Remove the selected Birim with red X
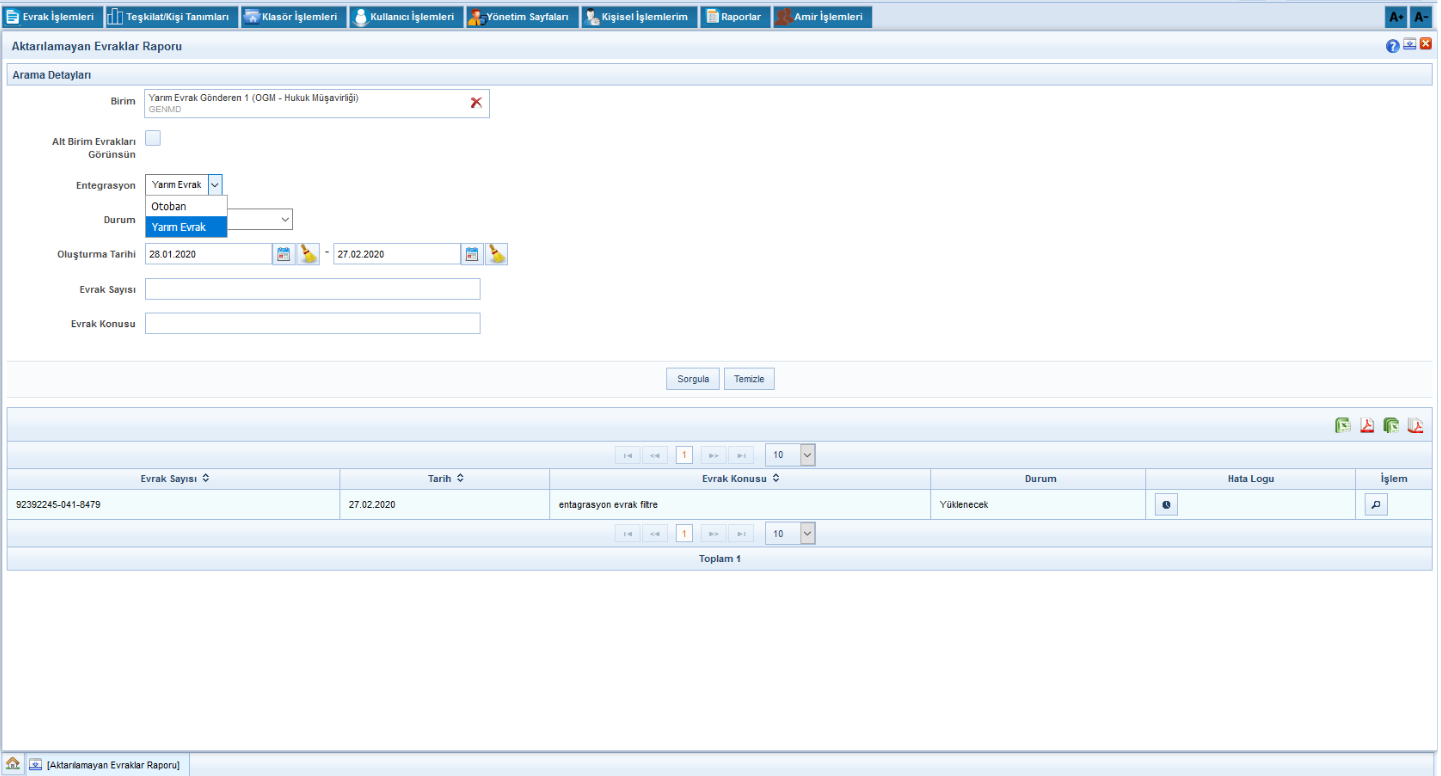The height and width of the screenshot is (776, 1441). pos(476,102)
